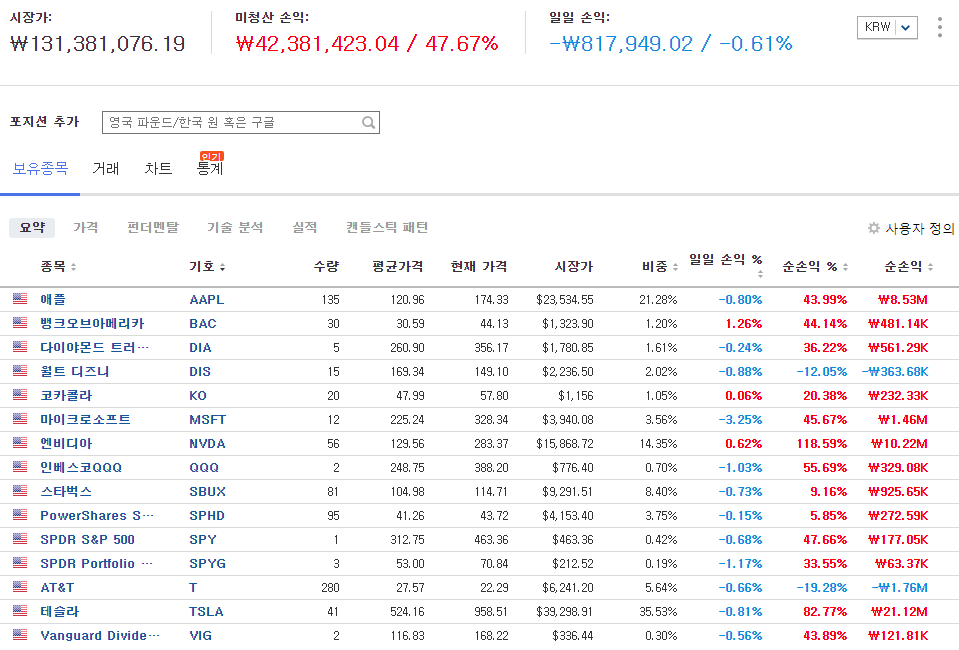
Task: Click the US flag in 애플 row
Action: [x=20, y=298]
